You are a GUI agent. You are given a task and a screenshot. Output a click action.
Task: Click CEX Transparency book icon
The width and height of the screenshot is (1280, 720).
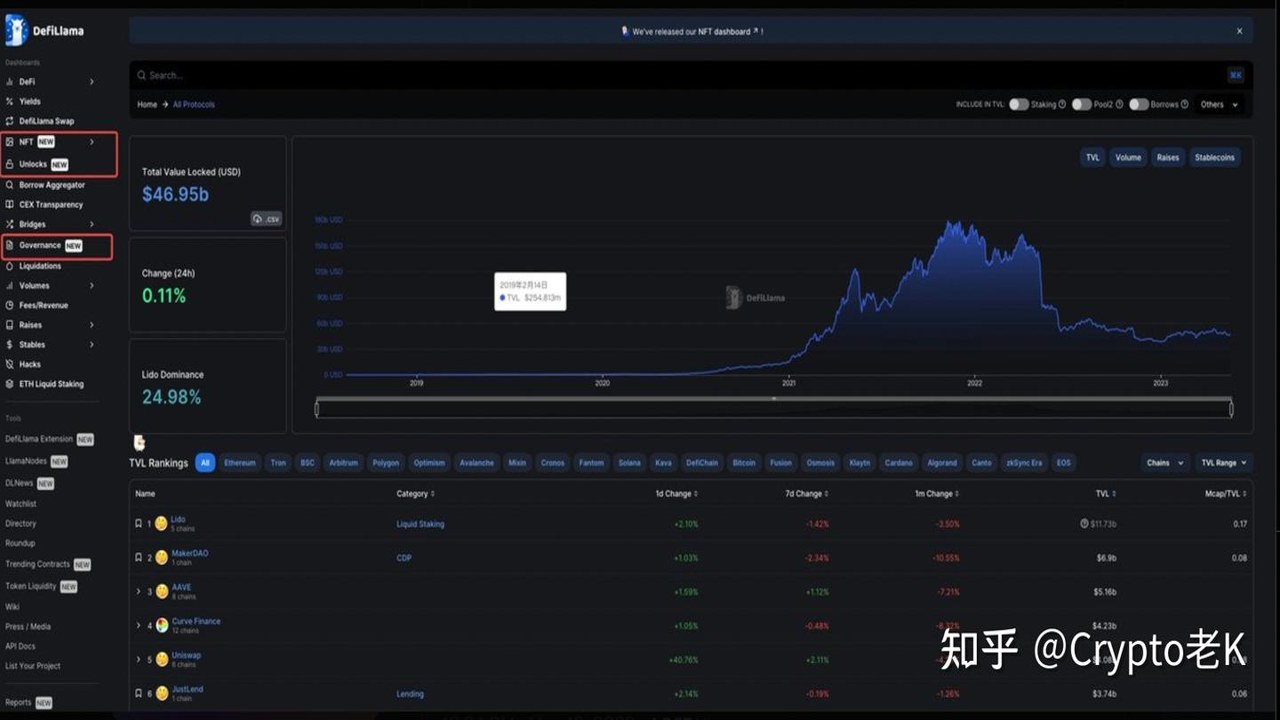point(9,205)
